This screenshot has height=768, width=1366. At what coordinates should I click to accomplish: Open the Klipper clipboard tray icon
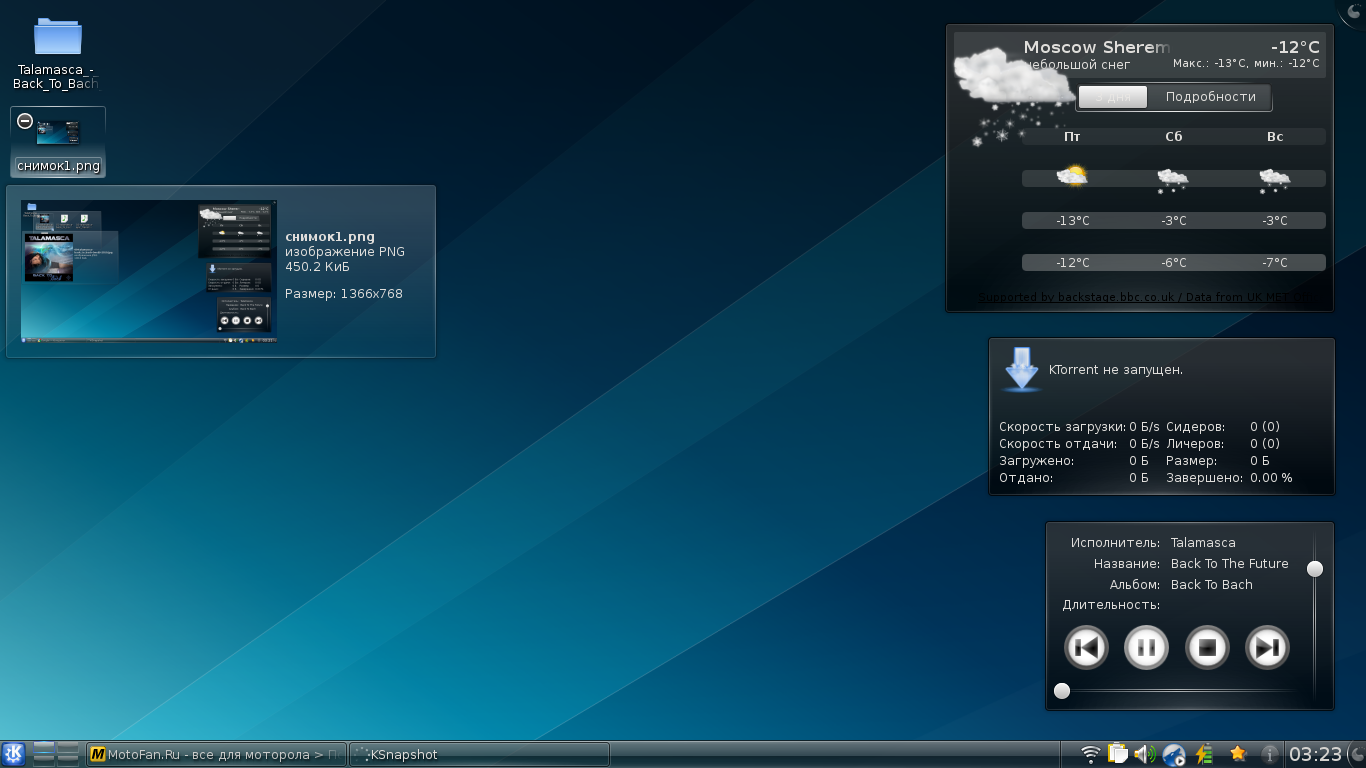point(1118,754)
